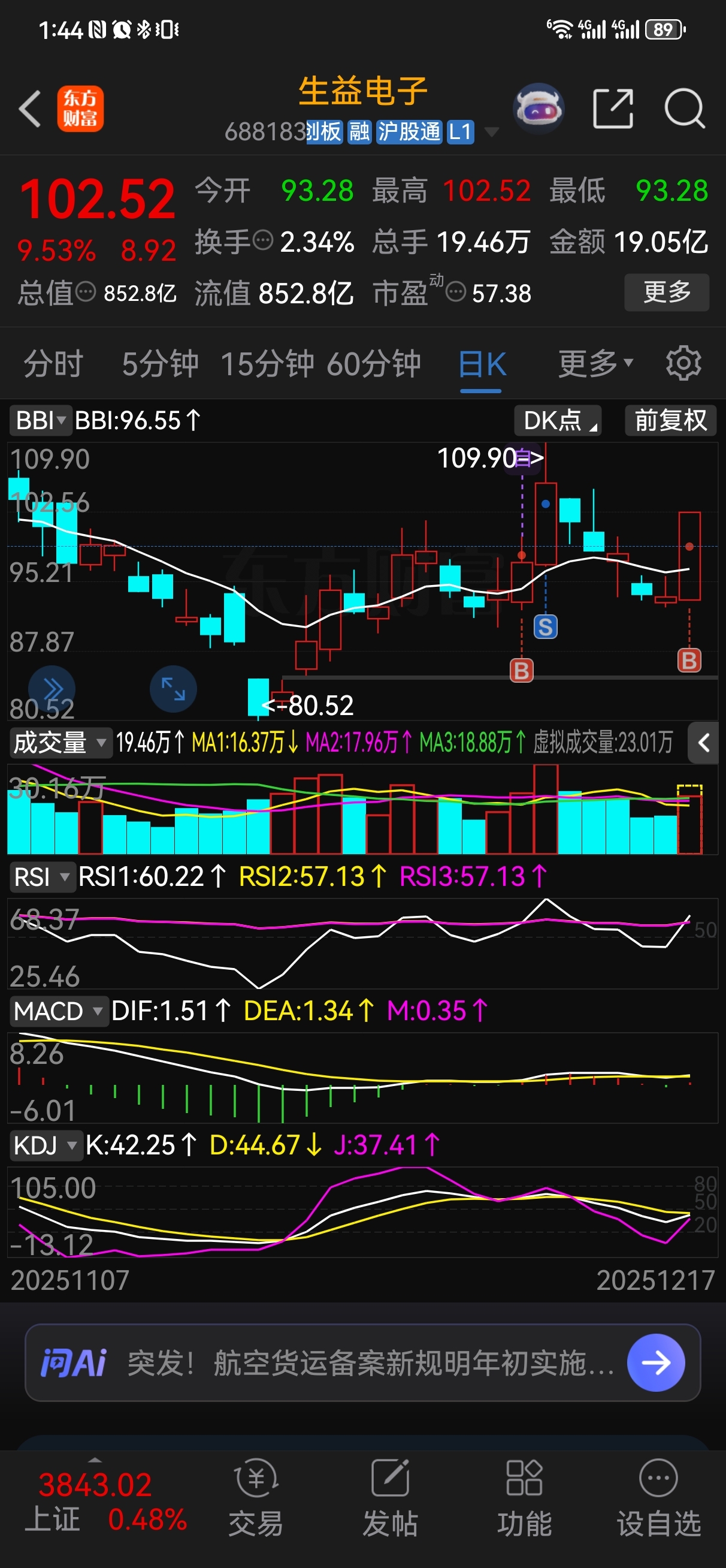This screenshot has height=1568, width=726.
Task: Tap info icon next to 换手
Action: coord(263,240)
